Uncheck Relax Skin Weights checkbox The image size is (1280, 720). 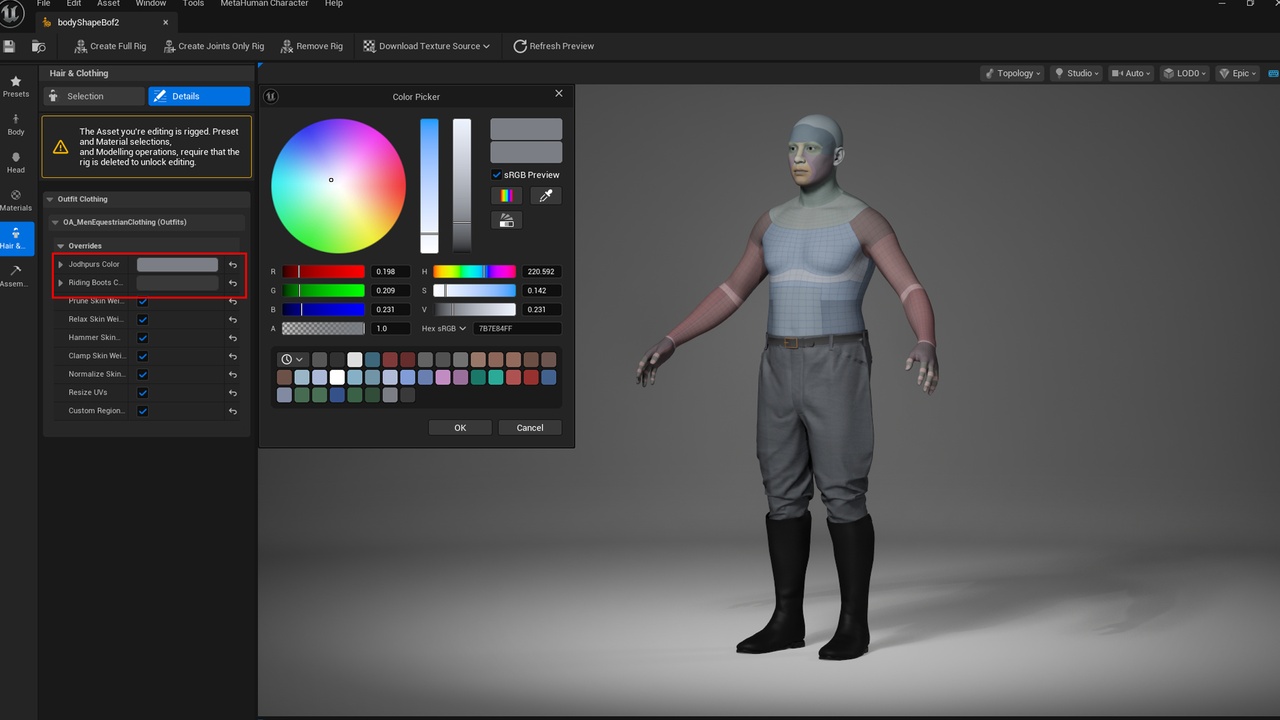point(143,320)
